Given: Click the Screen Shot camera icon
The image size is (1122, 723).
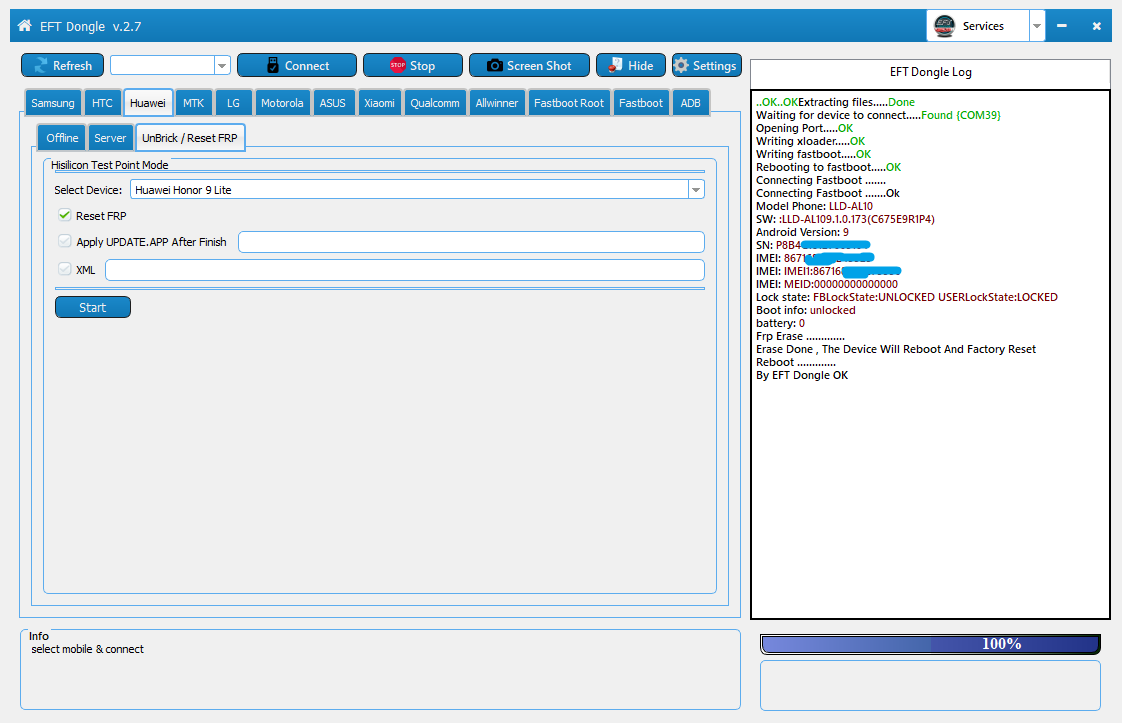Looking at the screenshot, I should pyautogui.click(x=494, y=65).
